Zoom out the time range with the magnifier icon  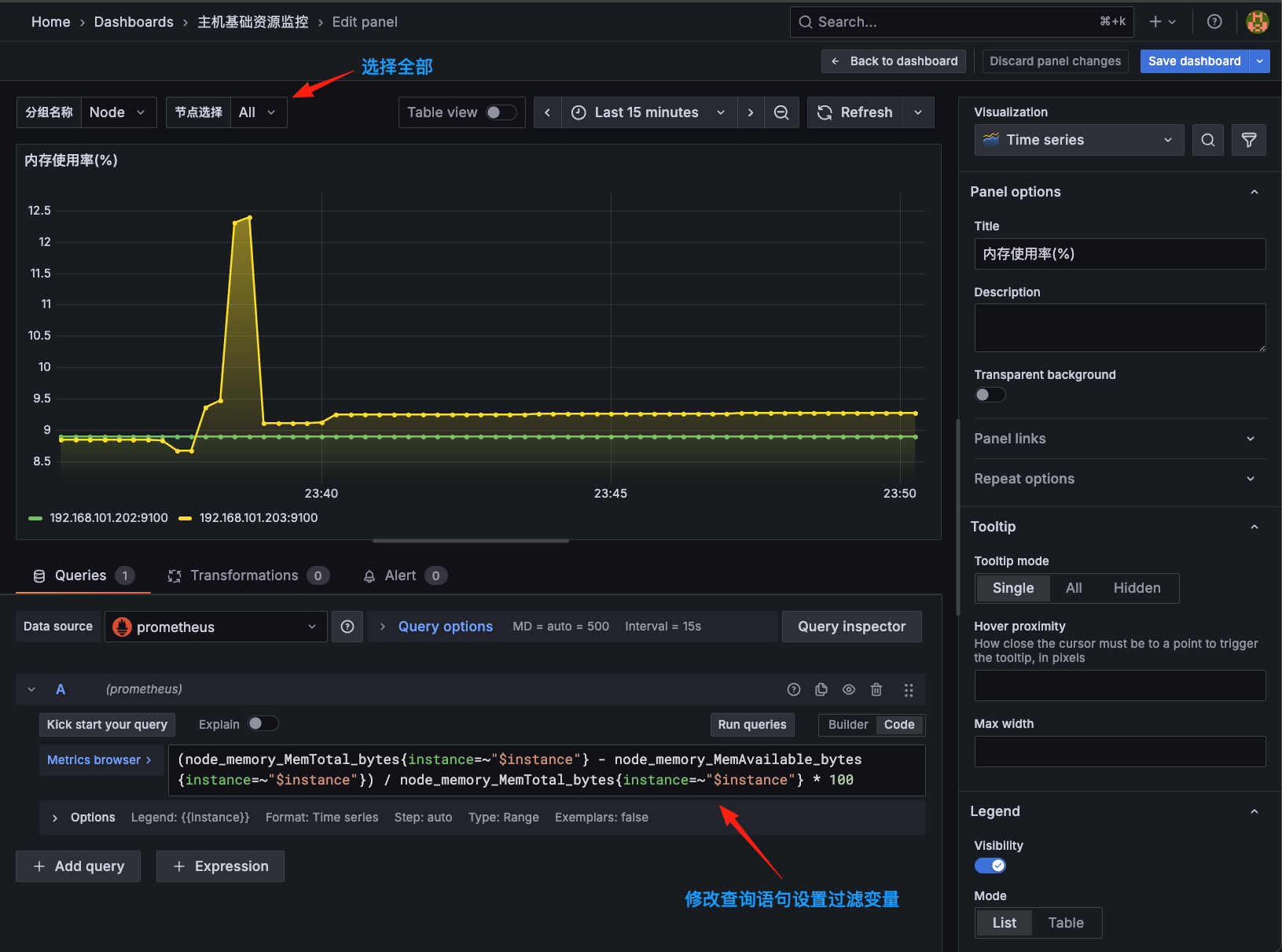781,112
